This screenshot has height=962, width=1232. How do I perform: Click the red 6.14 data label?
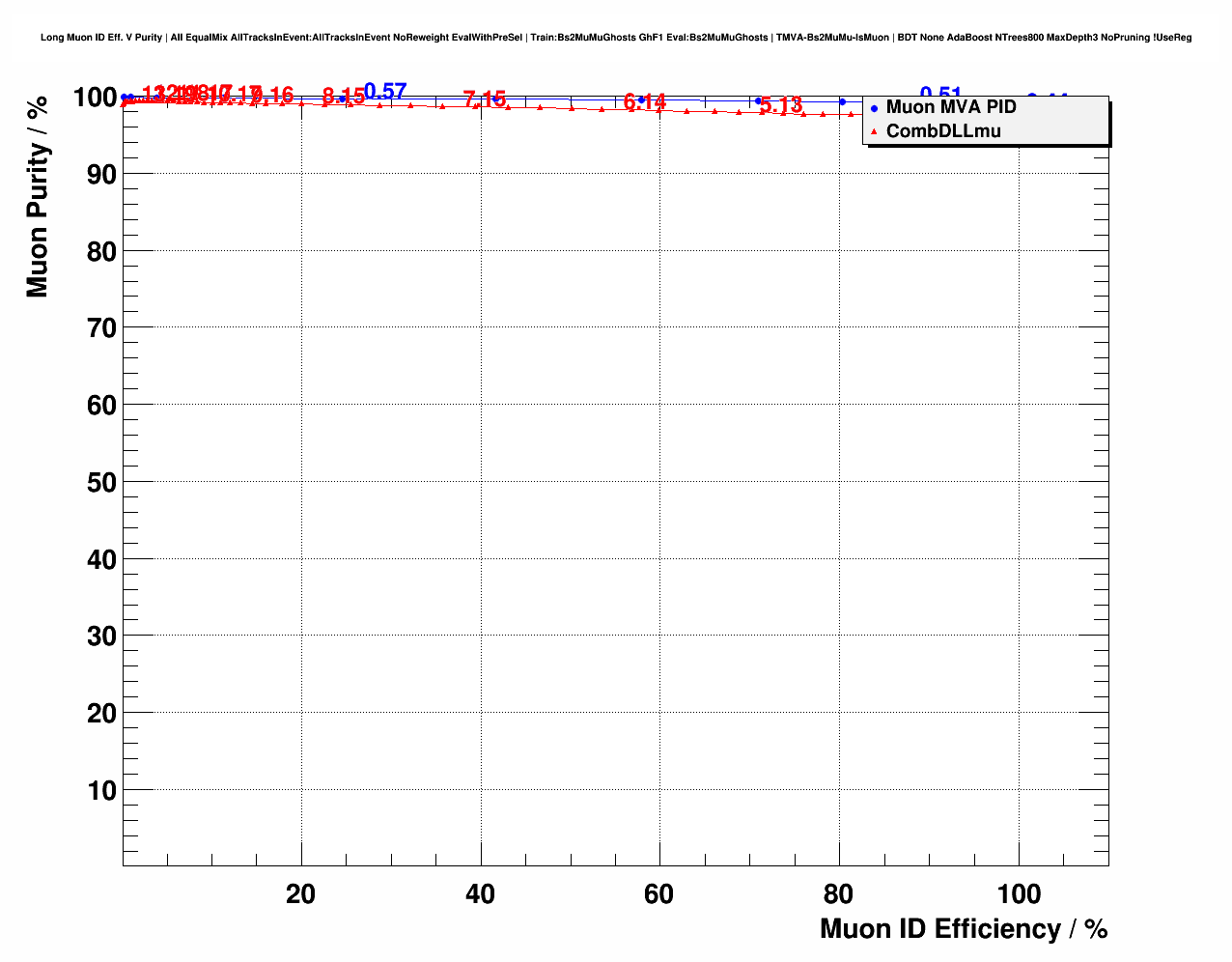coord(645,102)
